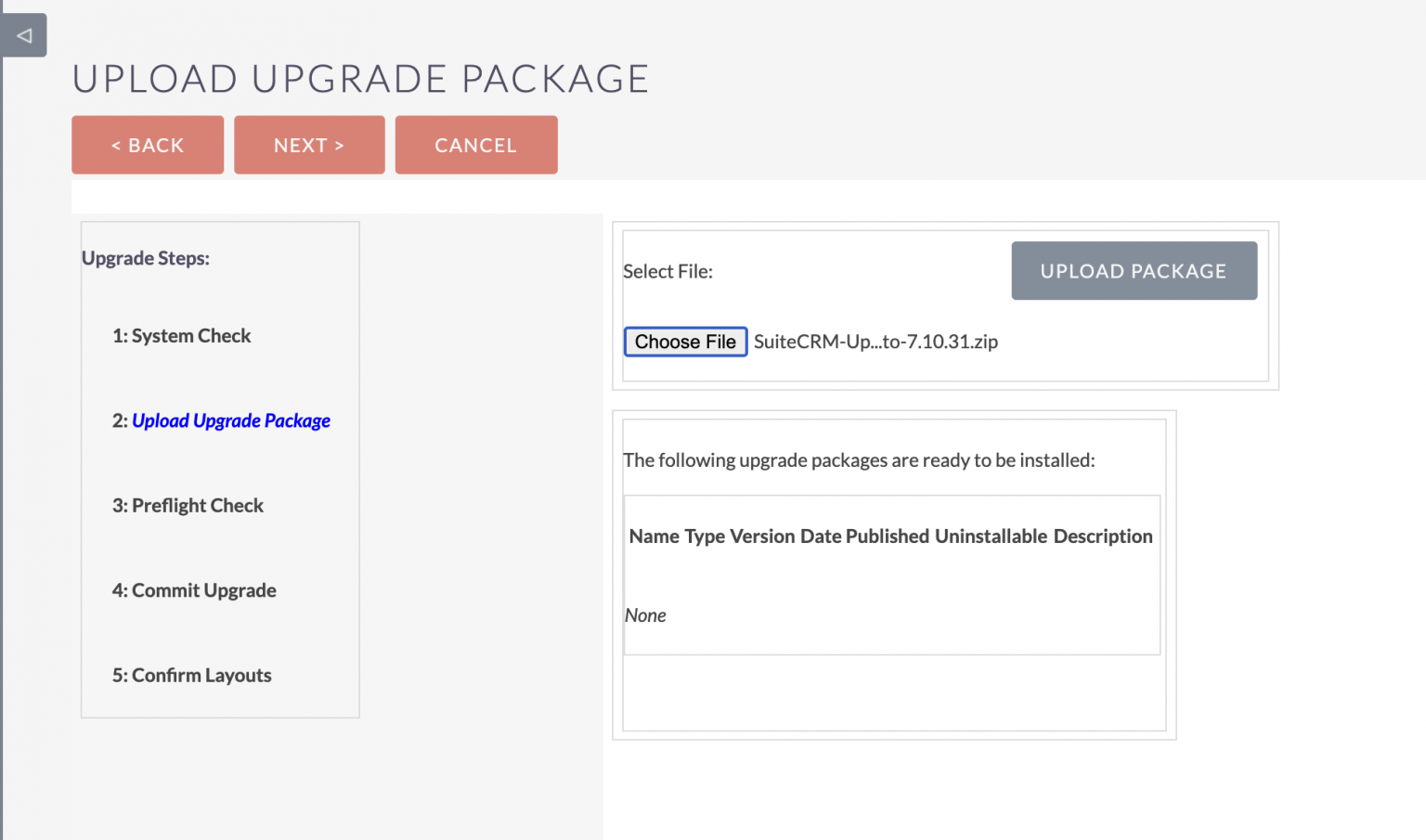Click the NEXT button to proceed
The image size is (1426, 840).
309,145
